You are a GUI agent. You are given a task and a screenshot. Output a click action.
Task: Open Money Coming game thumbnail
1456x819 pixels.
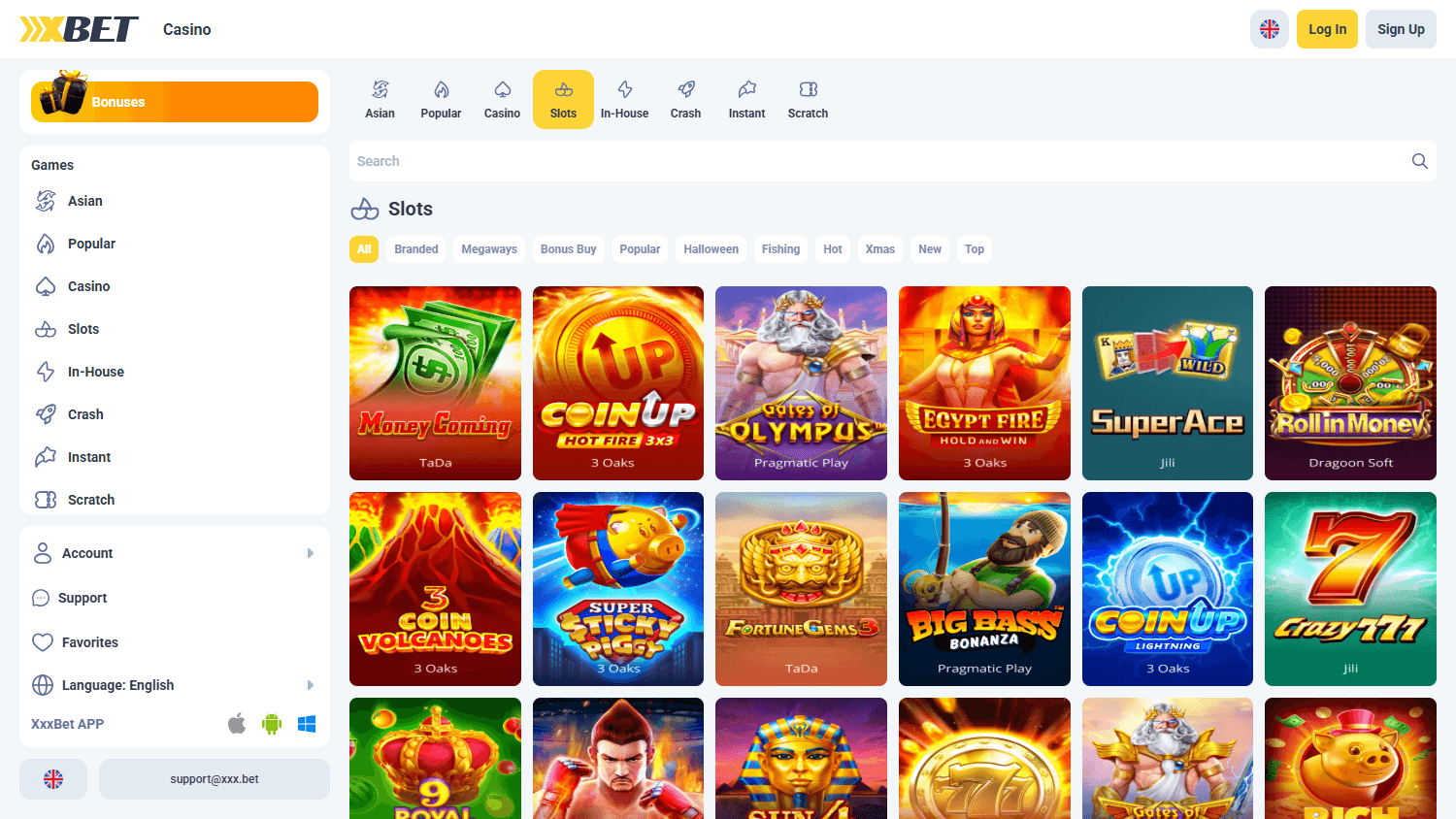point(435,383)
